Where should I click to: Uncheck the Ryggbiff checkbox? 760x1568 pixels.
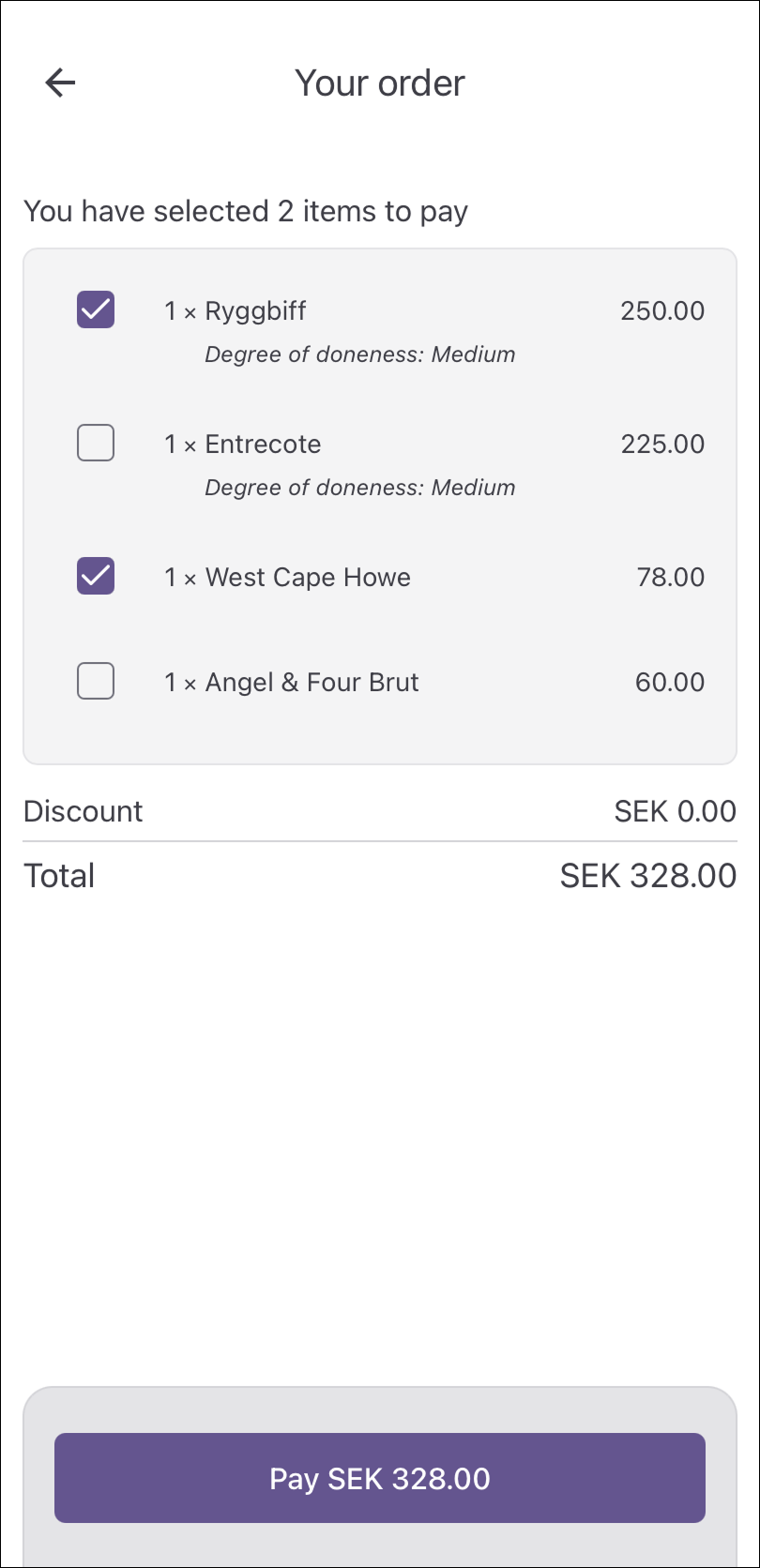[96, 309]
